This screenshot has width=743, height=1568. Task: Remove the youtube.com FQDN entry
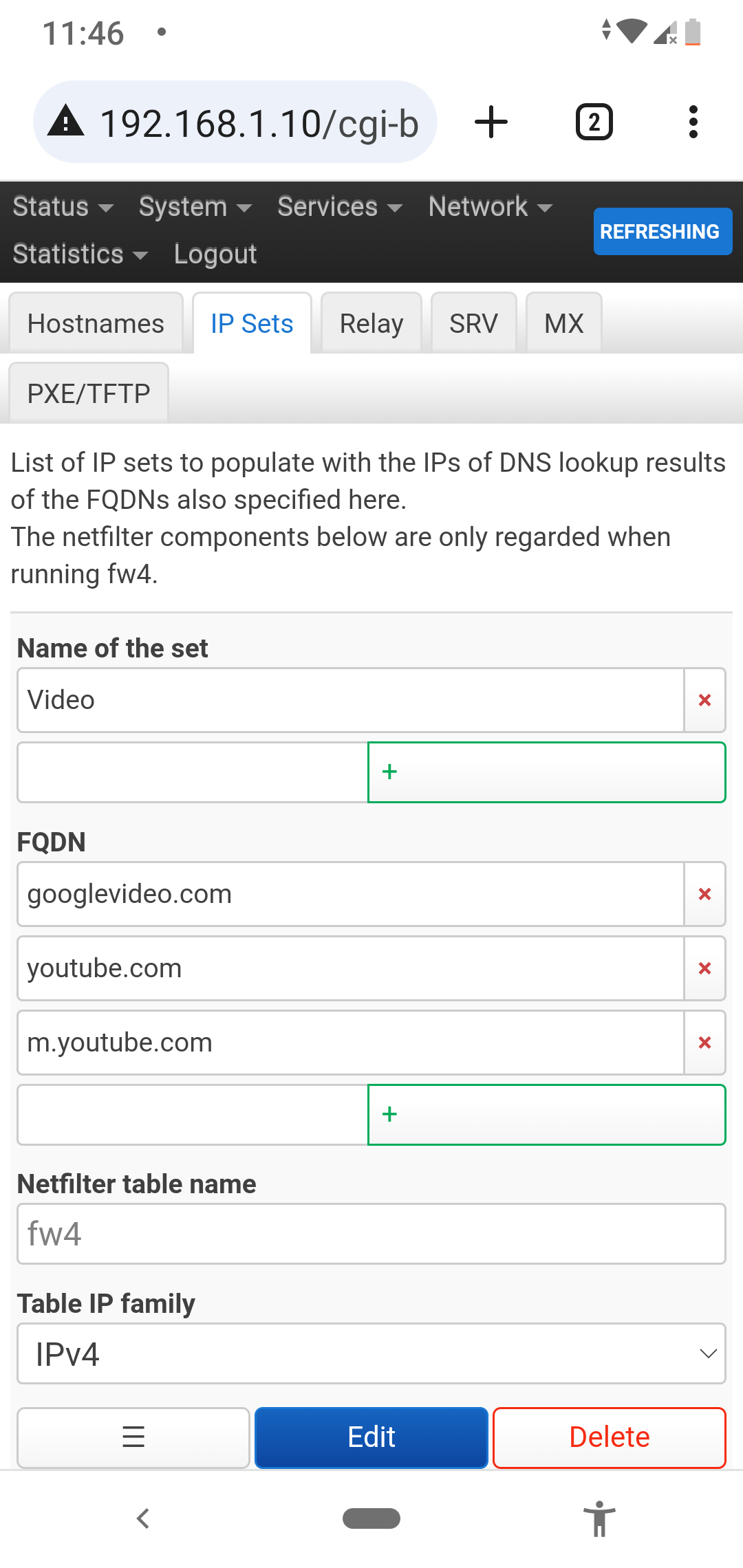704,968
